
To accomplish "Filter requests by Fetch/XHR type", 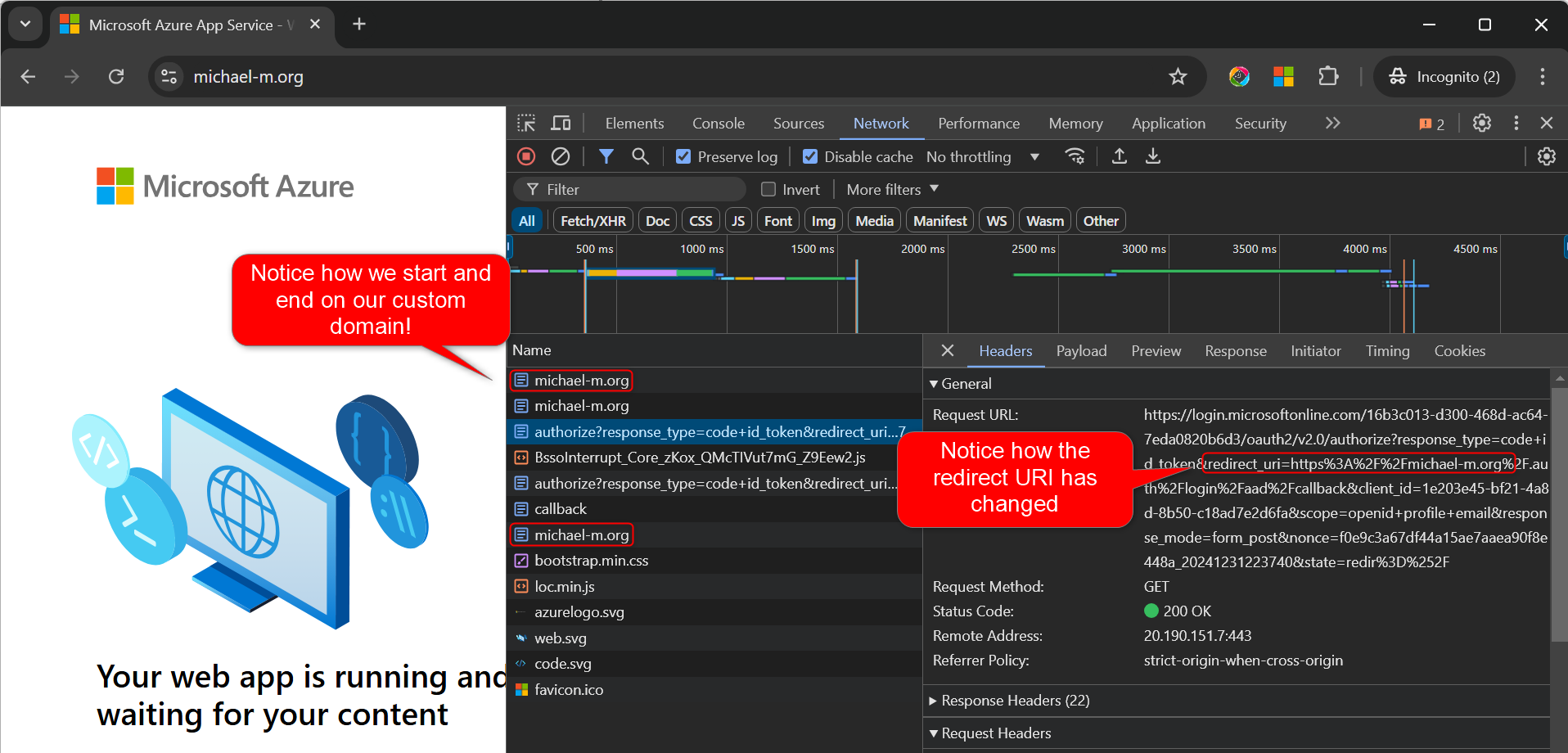I will pyautogui.click(x=593, y=220).
